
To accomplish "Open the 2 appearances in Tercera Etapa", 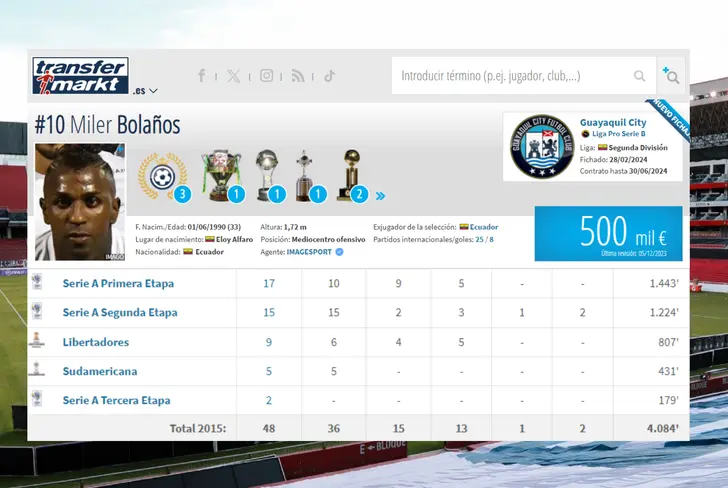I will pos(269,400).
